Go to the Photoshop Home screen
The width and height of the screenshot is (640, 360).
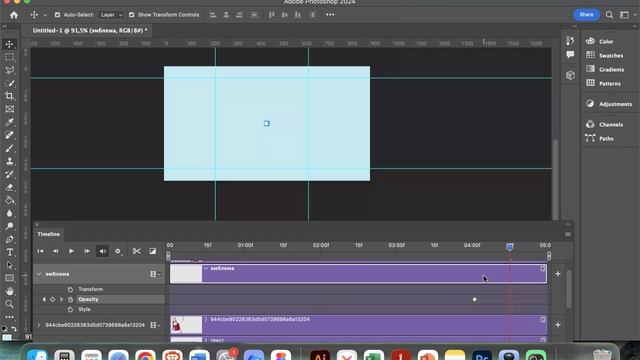14,15
